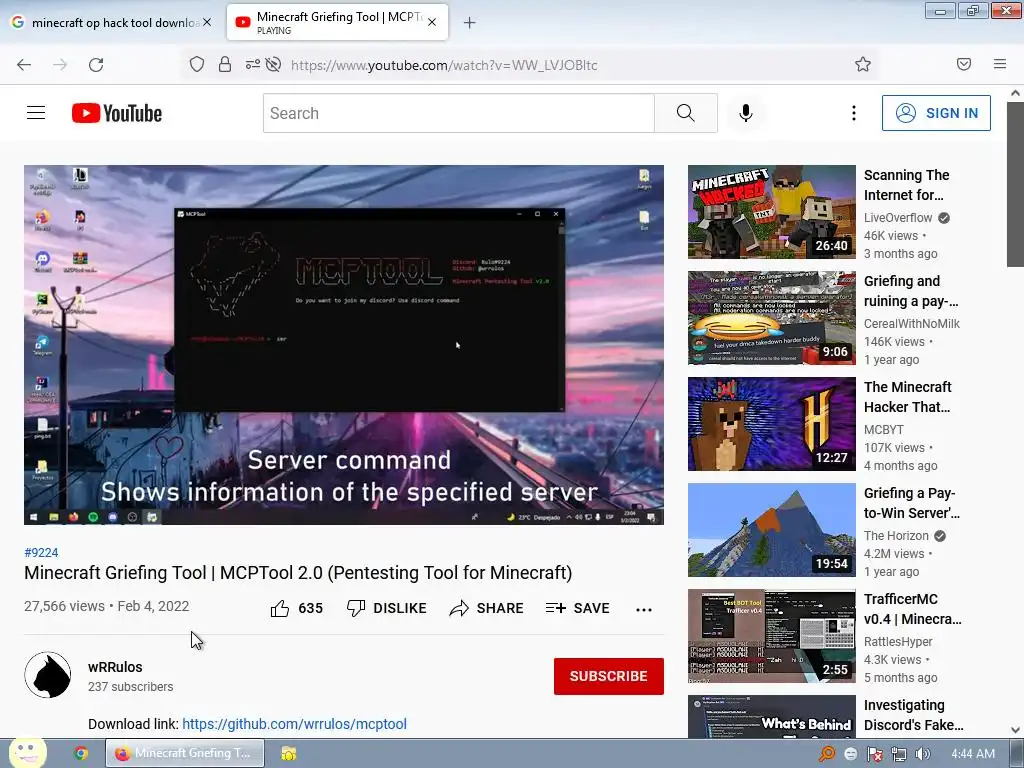
Task: Open the YouTube hamburger guide menu
Action: (36, 113)
